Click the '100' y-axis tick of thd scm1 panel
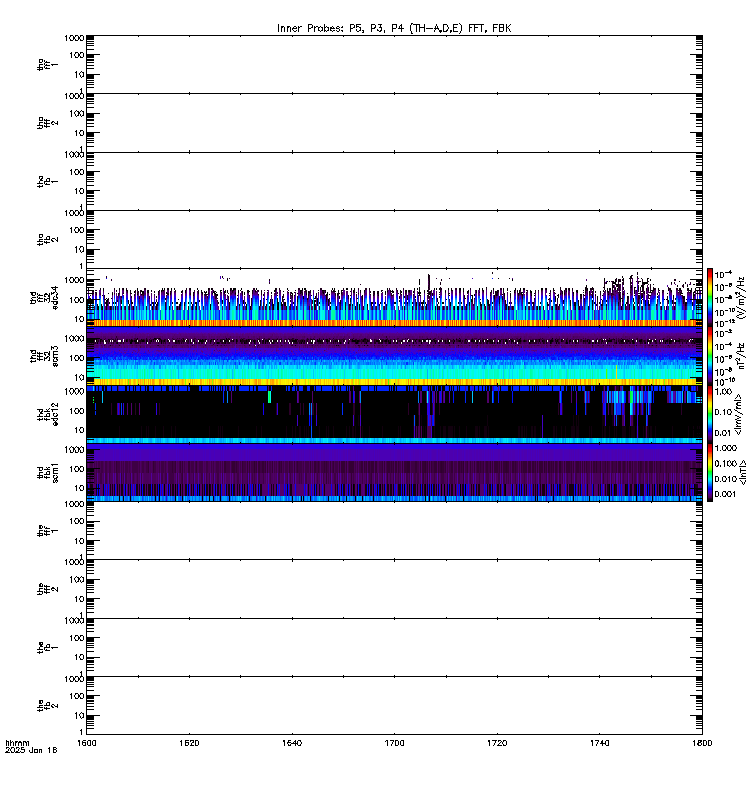The image size is (750, 800). coord(77,469)
